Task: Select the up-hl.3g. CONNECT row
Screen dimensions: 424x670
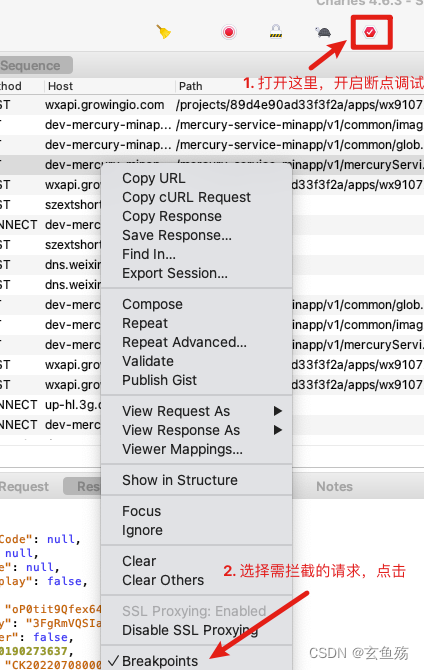Action: [x=50, y=405]
